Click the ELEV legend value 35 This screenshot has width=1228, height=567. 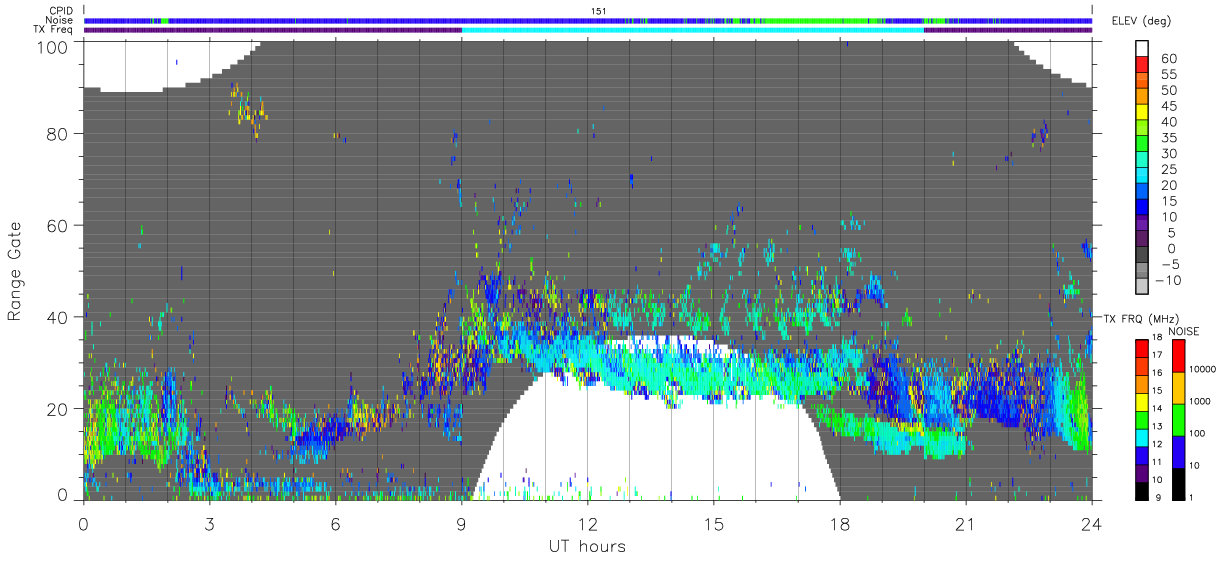1171,138
